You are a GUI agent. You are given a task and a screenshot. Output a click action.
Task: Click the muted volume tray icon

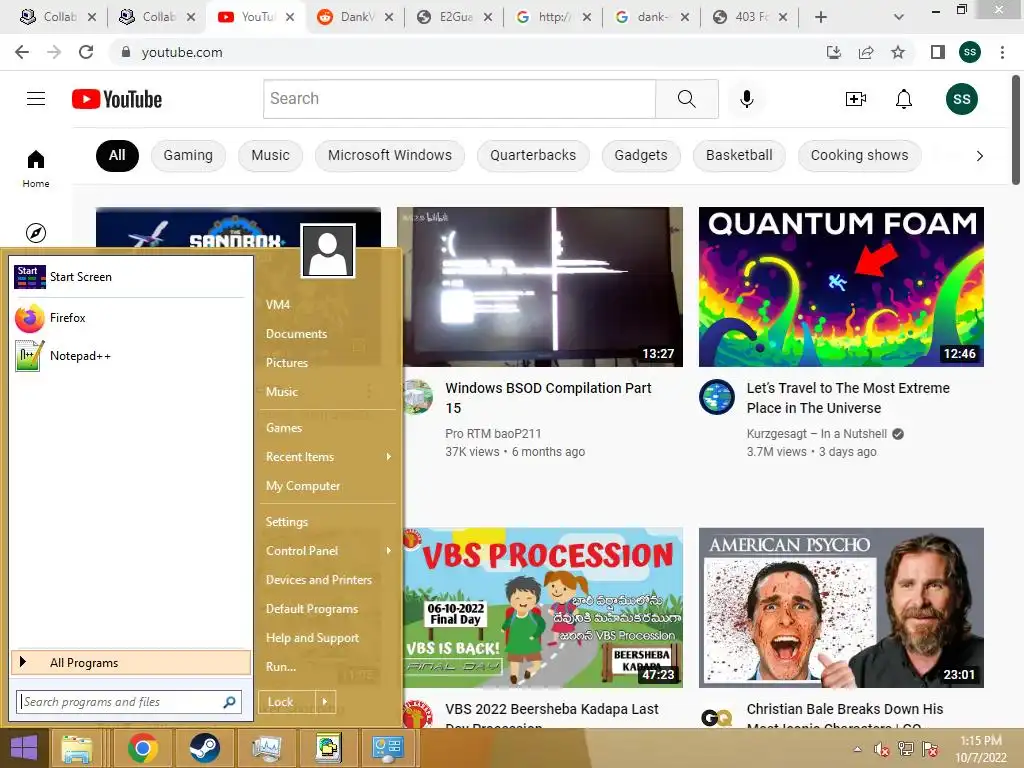881,749
